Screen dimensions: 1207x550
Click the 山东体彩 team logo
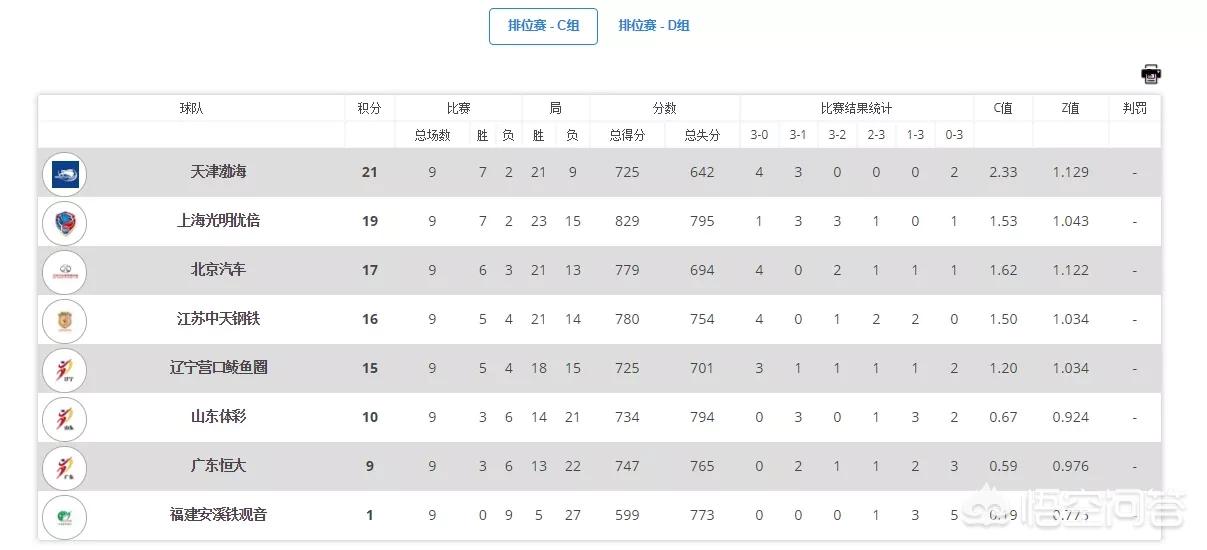tap(65, 419)
